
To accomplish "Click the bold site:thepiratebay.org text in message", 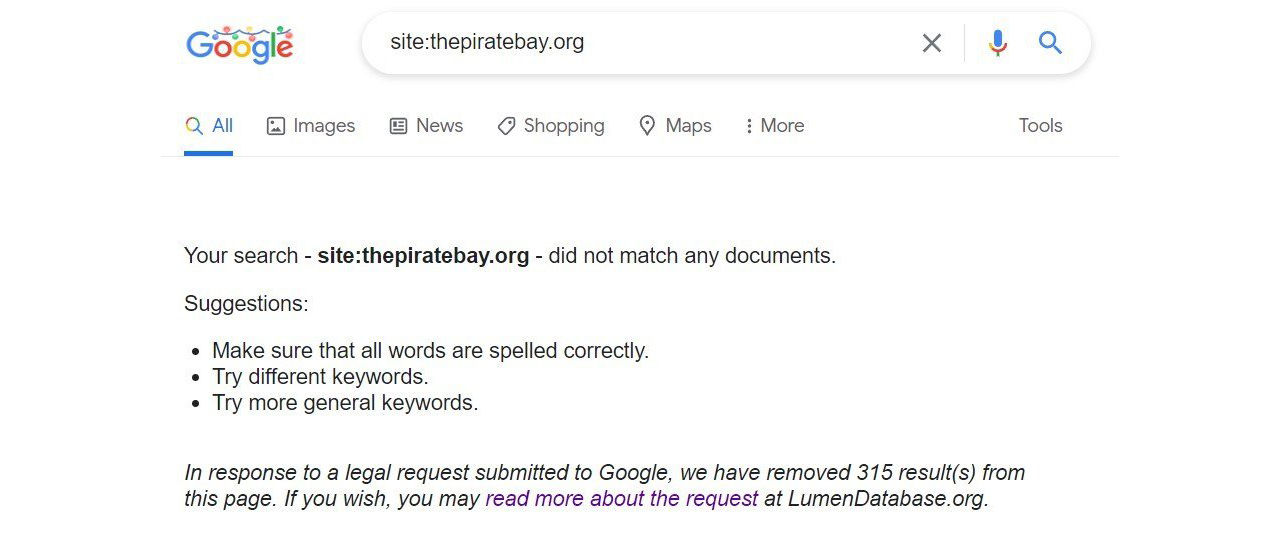I will [x=423, y=256].
